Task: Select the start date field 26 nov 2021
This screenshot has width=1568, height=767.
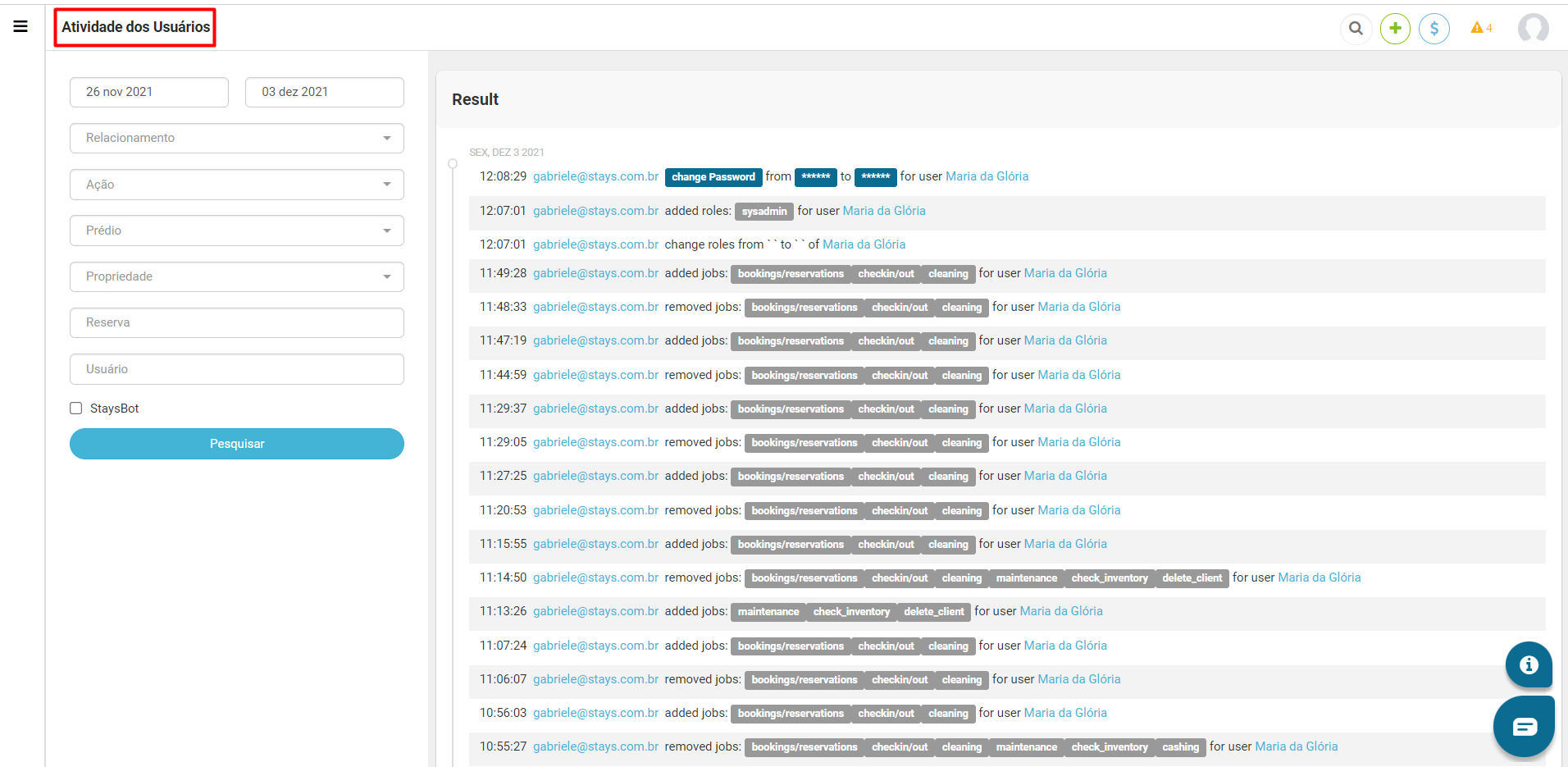Action: pyautogui.click(x=149, y=92)
